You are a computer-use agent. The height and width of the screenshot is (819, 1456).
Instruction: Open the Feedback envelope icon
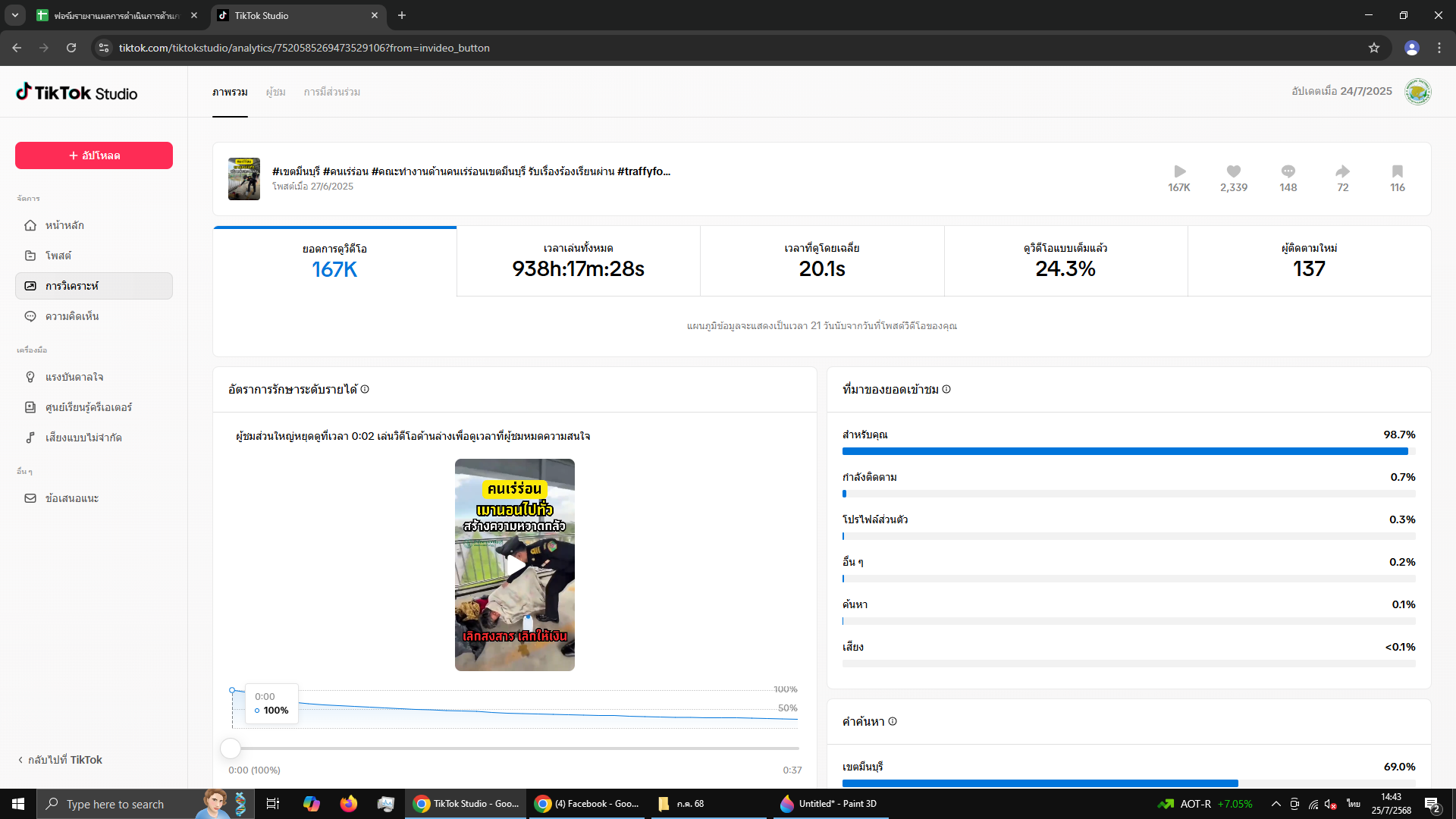coord(30,498)
